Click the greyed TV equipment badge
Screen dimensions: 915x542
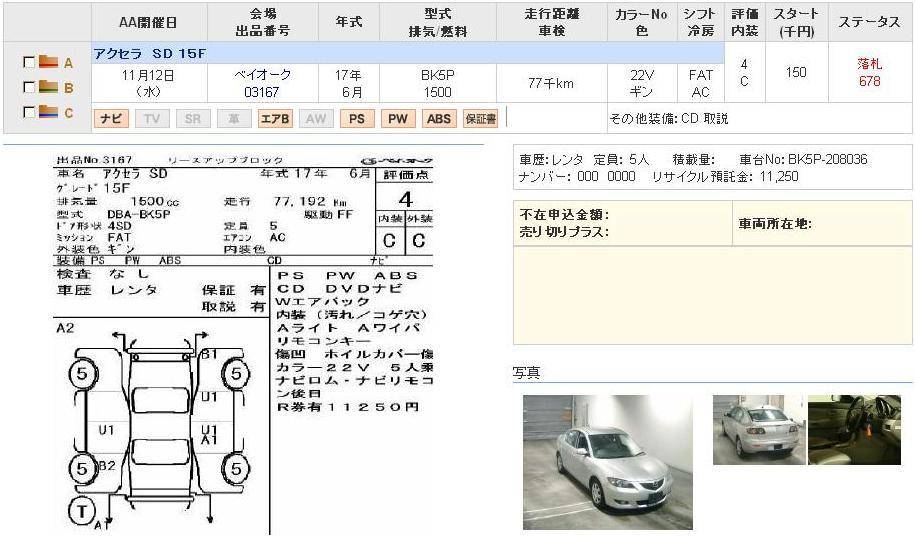(152, 118)
